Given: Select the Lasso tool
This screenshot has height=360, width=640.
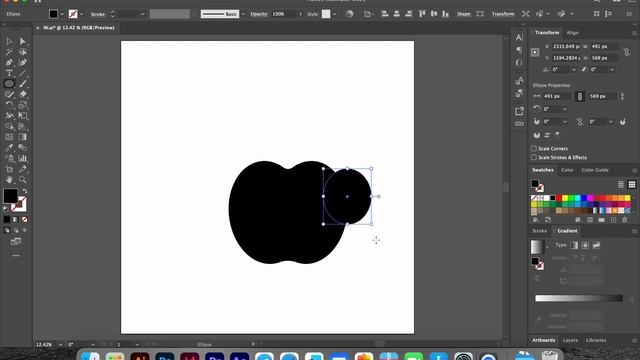Looking at the screenshot, I should [x=23, y=52].
